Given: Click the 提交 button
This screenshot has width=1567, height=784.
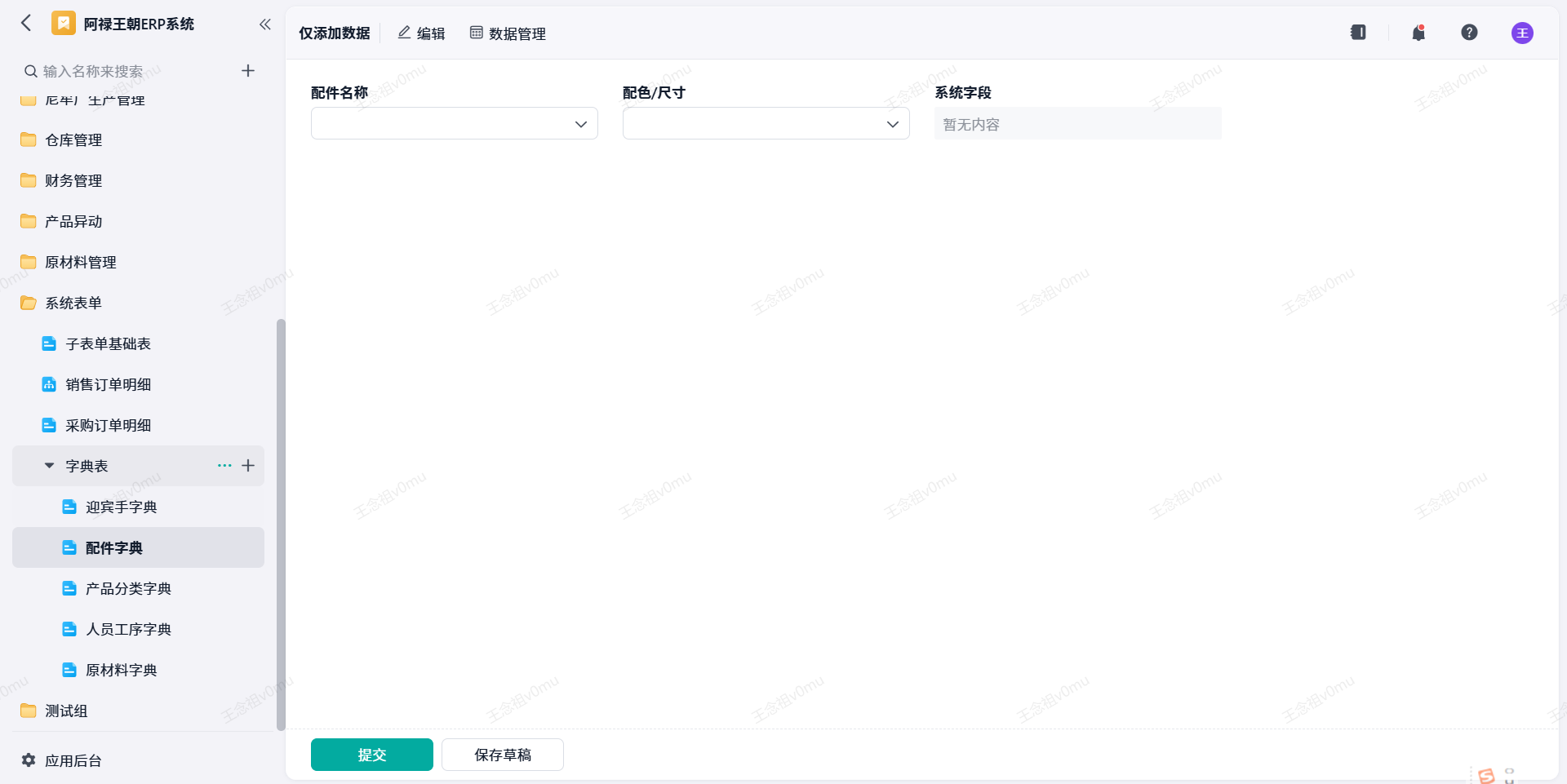Looking at the screenshot, I should click(372, 755).
